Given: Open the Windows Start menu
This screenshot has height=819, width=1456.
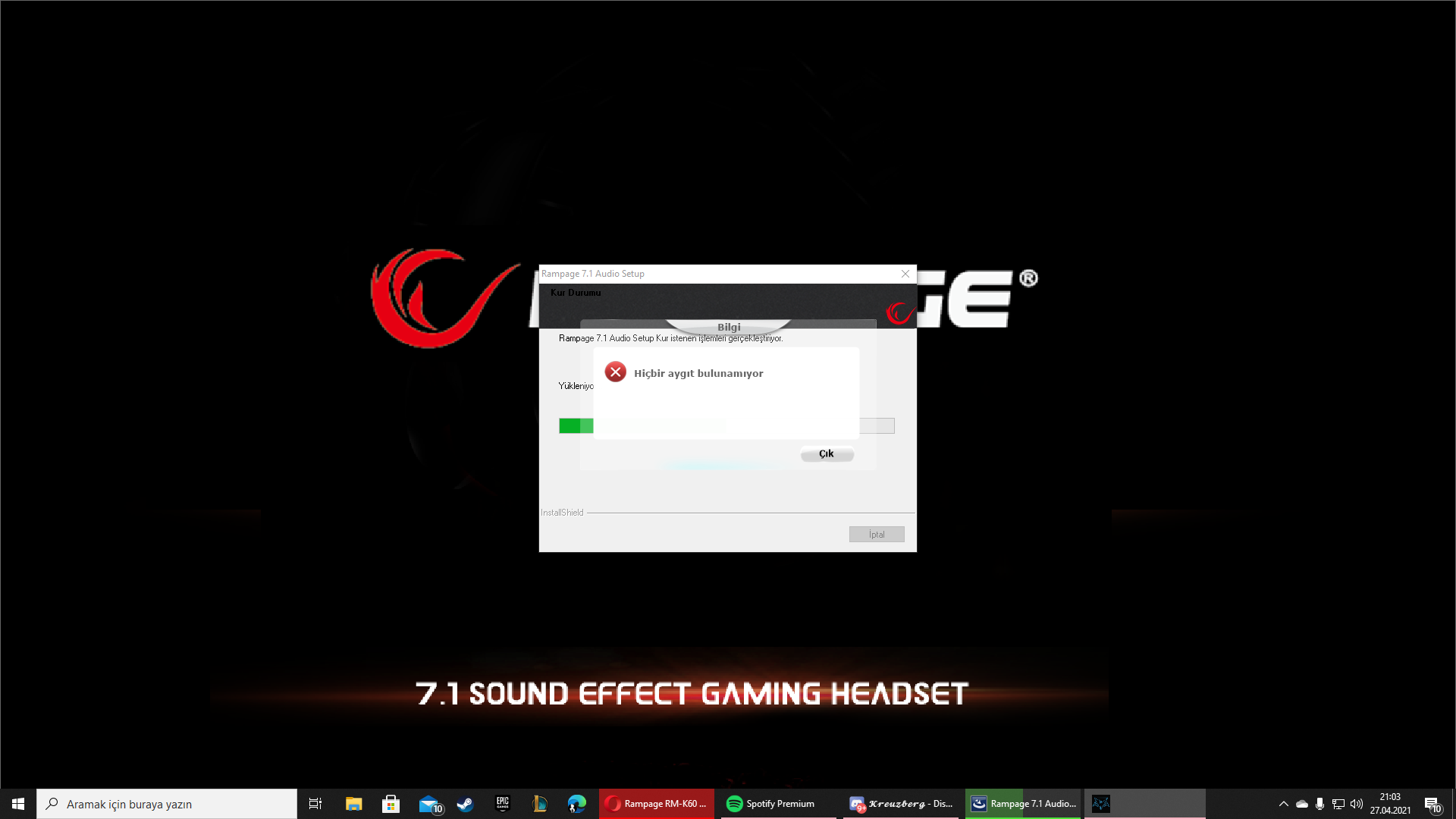Looking at the screenshot, I should (x=18, y=804).
